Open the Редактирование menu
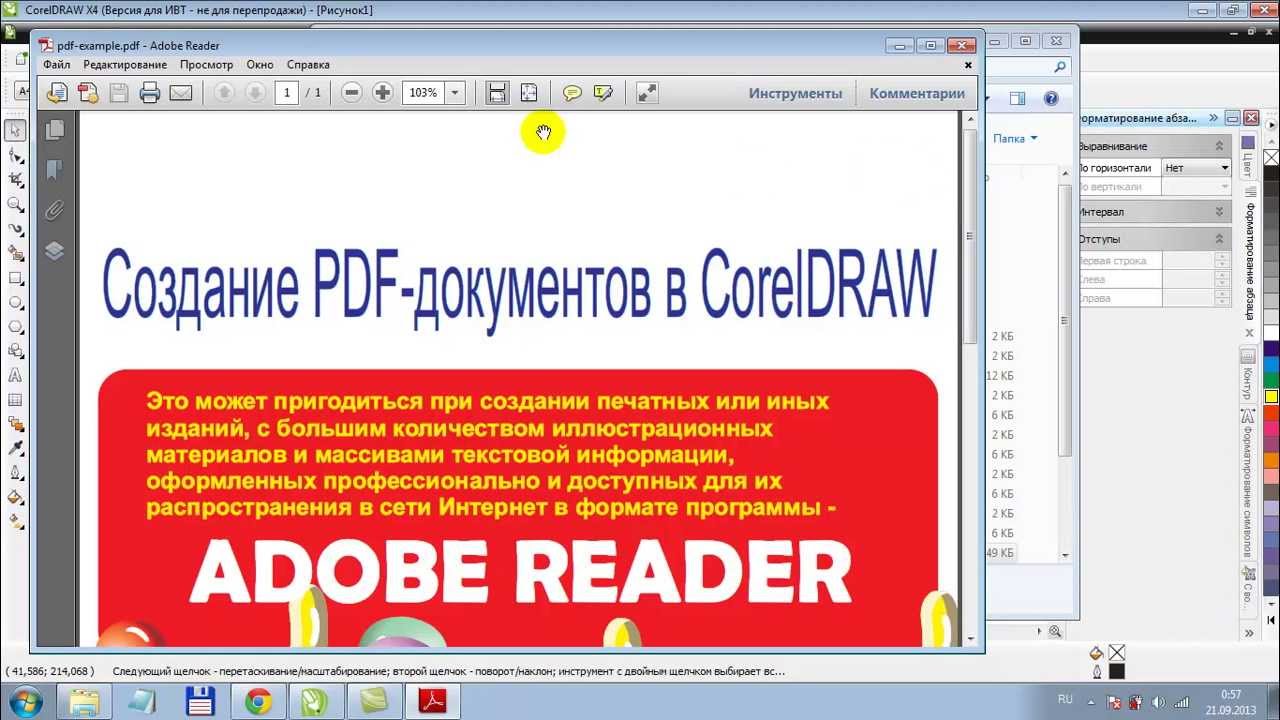The width and height of the screenshot is (1280, 720). [x=125, y=64]
